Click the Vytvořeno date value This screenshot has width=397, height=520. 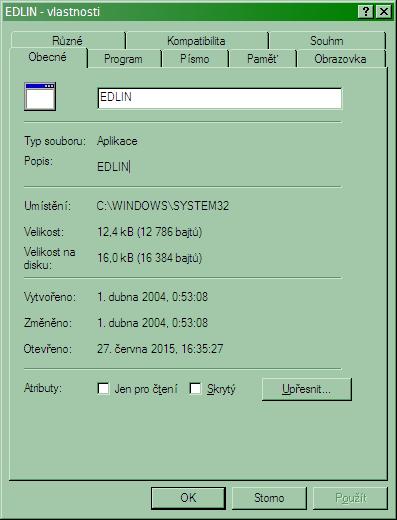(x=152, y=297)
